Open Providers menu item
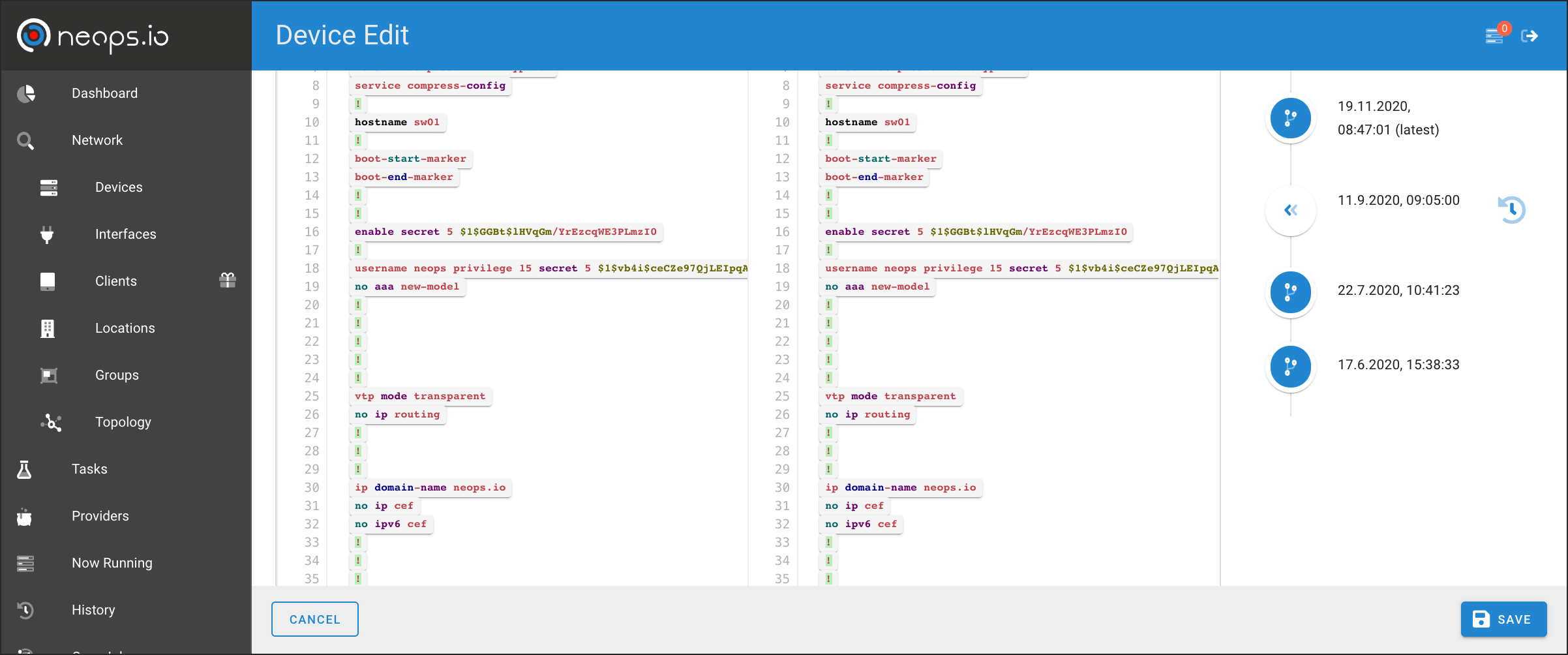Screen dimensions: 1568x655 point(100,516)
